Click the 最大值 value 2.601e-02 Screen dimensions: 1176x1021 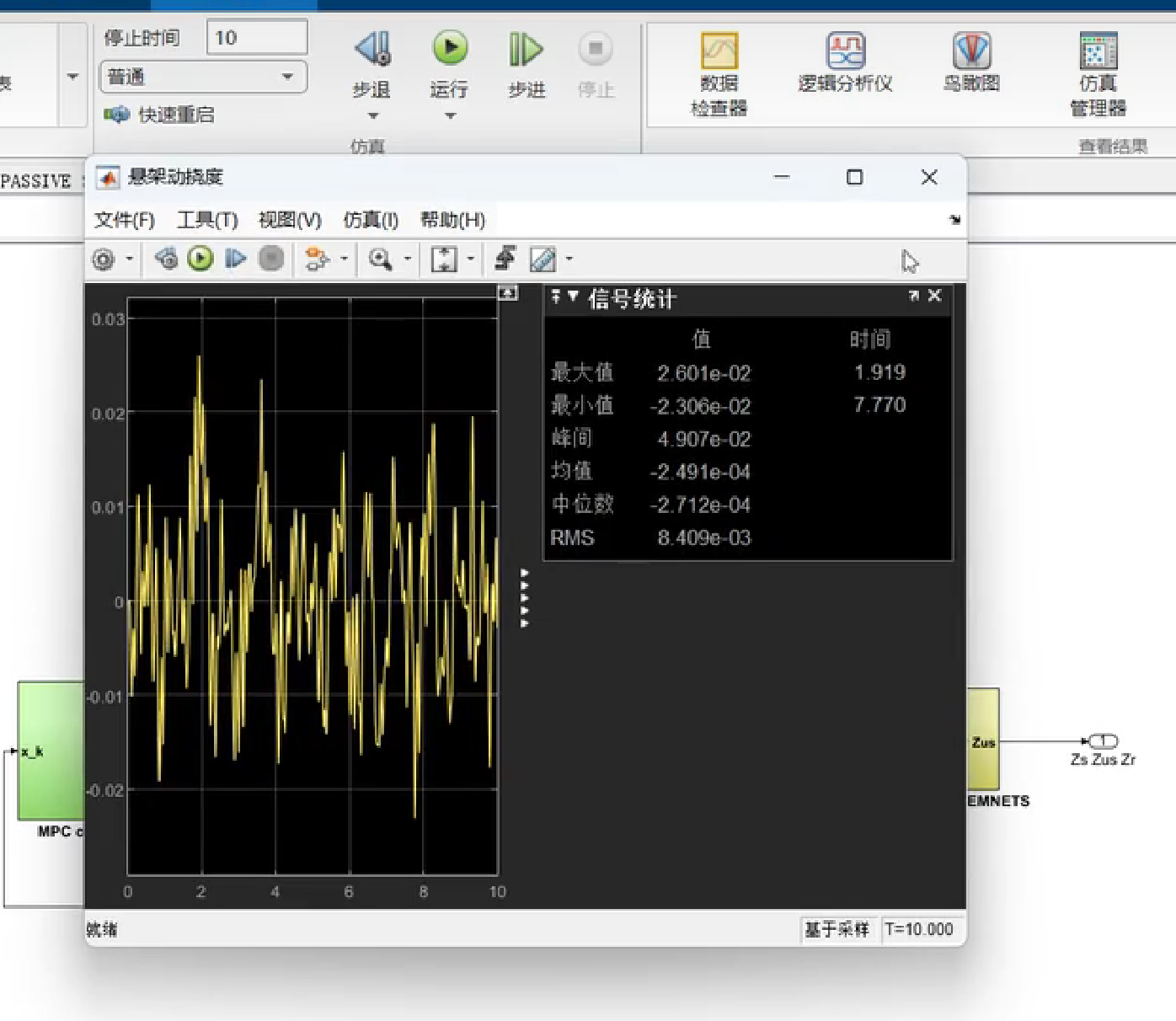point(703,373)
